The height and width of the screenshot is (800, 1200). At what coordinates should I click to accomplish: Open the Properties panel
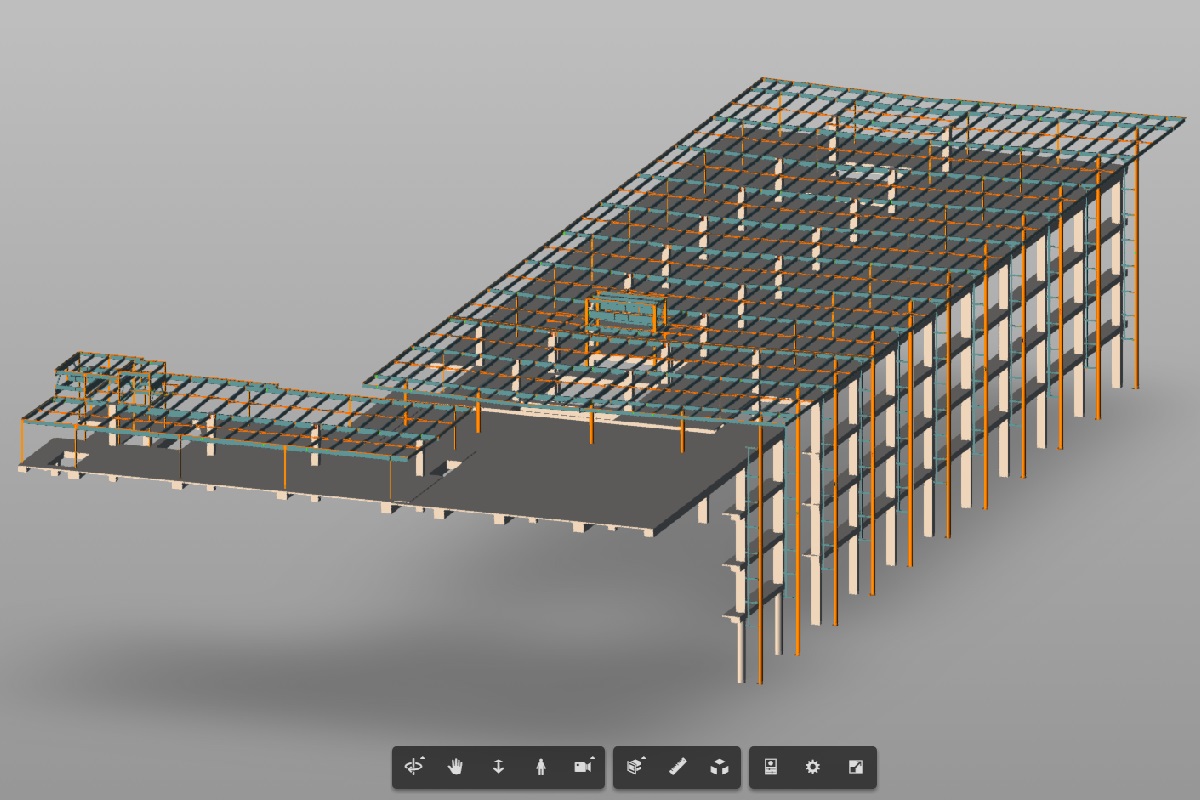pos(771,767)
